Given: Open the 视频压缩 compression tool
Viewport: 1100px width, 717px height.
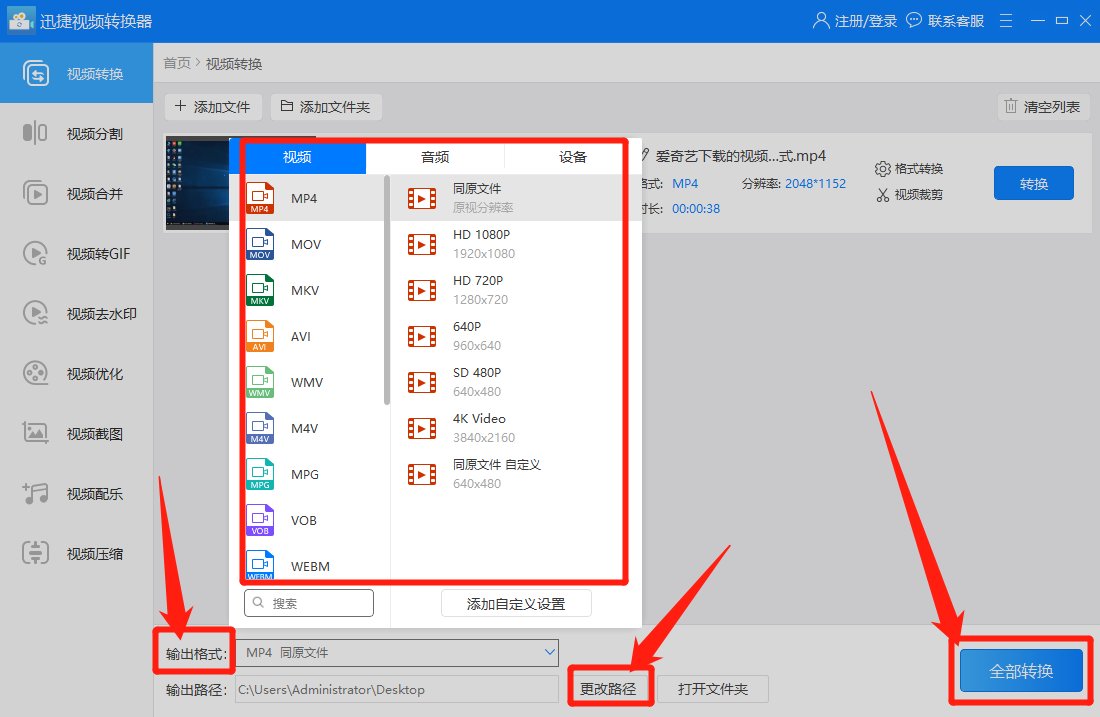Looking at the screenshot, I should [x=77, y=553].
